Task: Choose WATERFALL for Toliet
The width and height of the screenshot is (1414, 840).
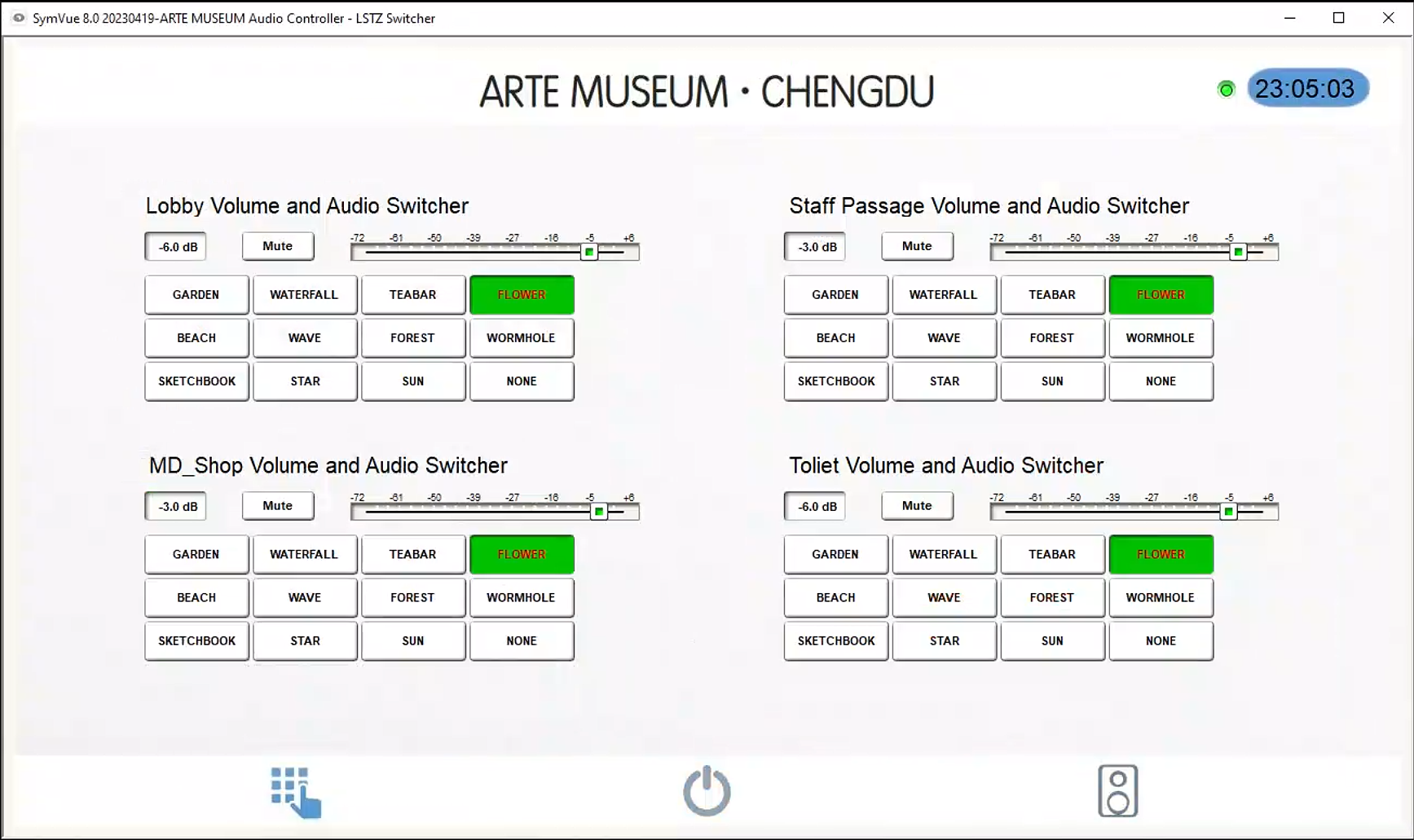Action: click(944, 555)
